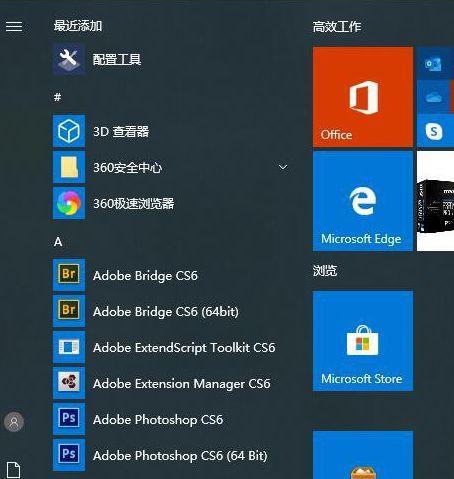Screen dimensions: 454x479
Task: Launch the Microsoft Store tile
Action: pyautogui.click(x=363, y=341)
